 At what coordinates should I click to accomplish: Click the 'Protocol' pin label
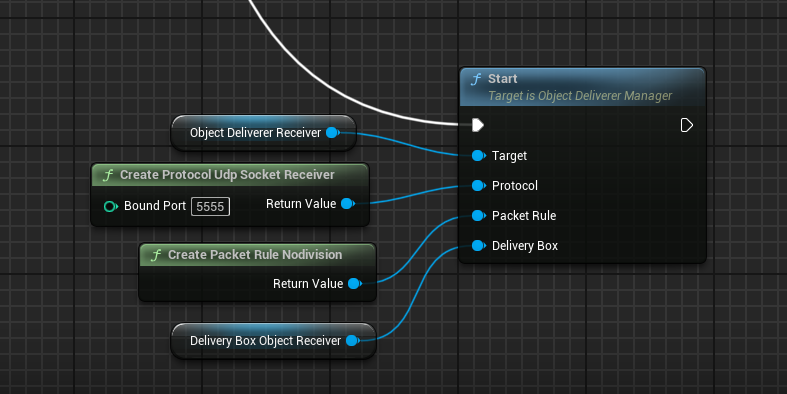click(514, 186)
